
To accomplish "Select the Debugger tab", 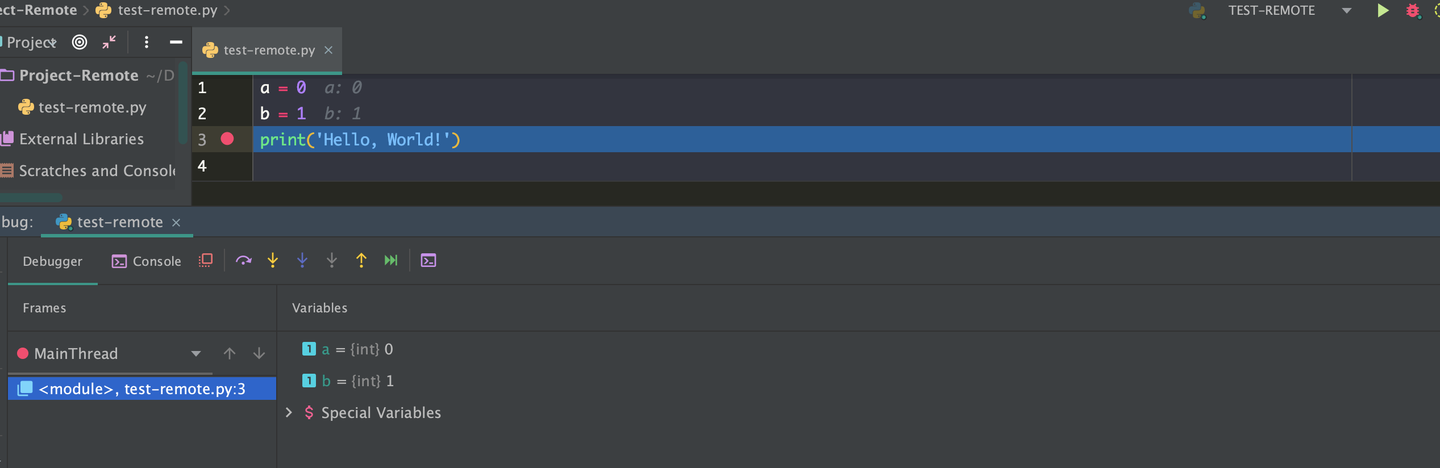I will click(x=53, y=261).
